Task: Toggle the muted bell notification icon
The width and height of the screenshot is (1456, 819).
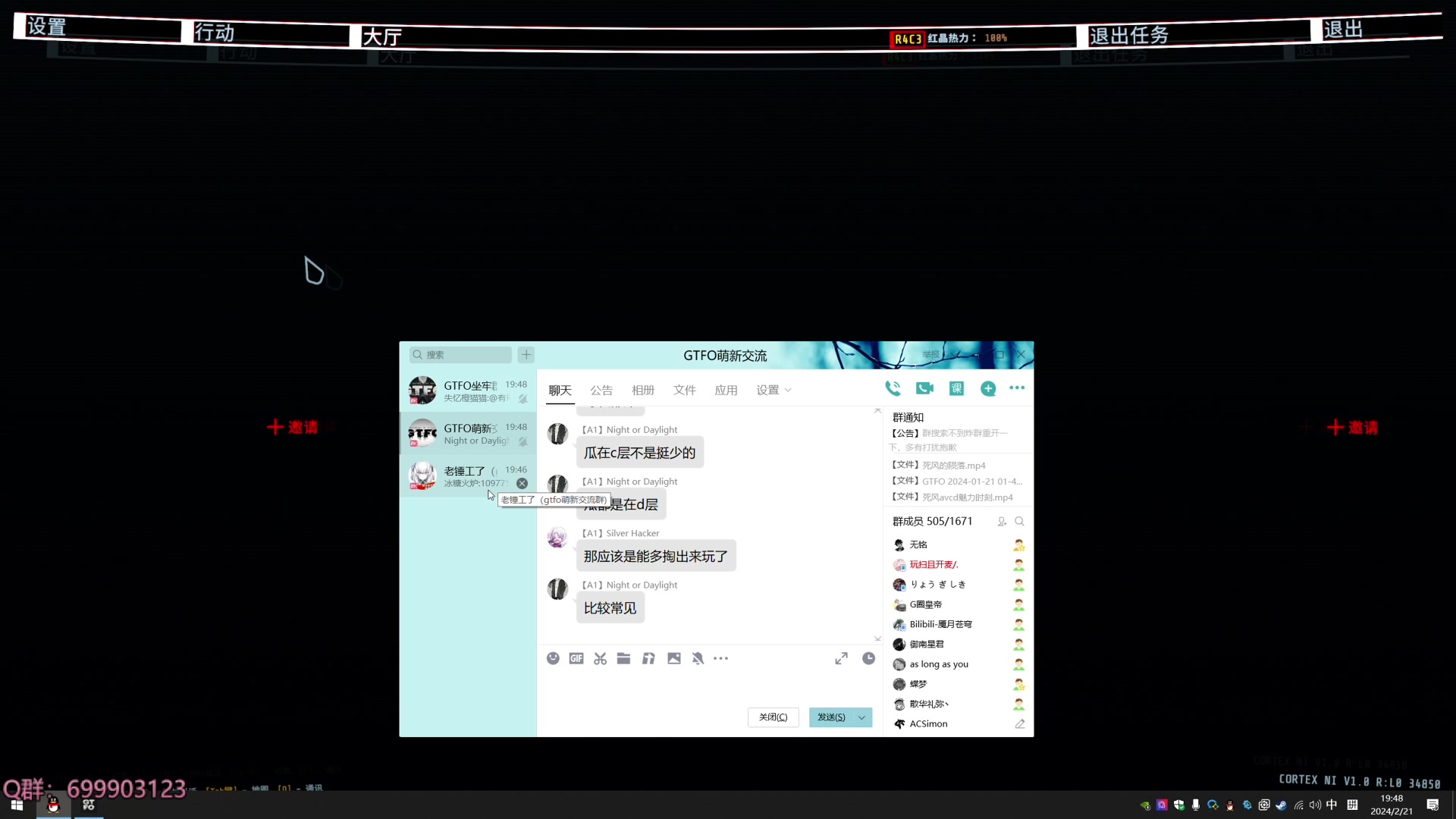Action: coord(698,658)
